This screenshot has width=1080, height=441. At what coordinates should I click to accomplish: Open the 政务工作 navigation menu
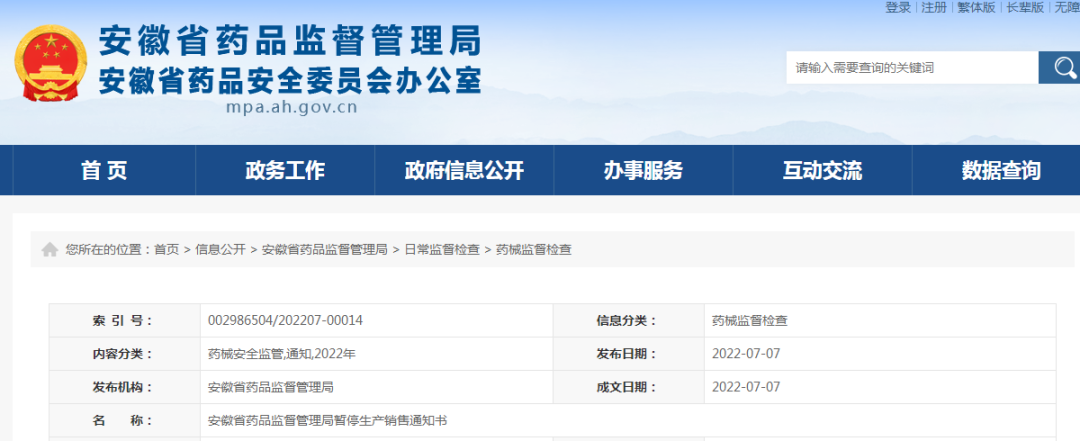tap(285, 171)
